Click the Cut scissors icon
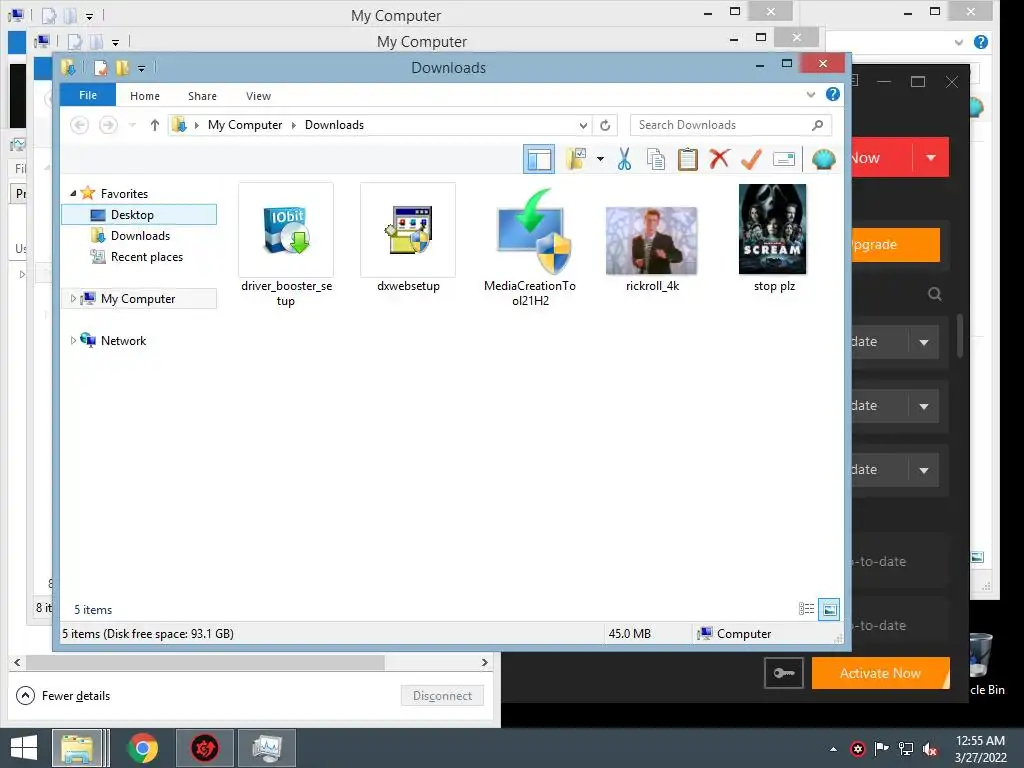The image size is (1024, 768). coord(624,159)
